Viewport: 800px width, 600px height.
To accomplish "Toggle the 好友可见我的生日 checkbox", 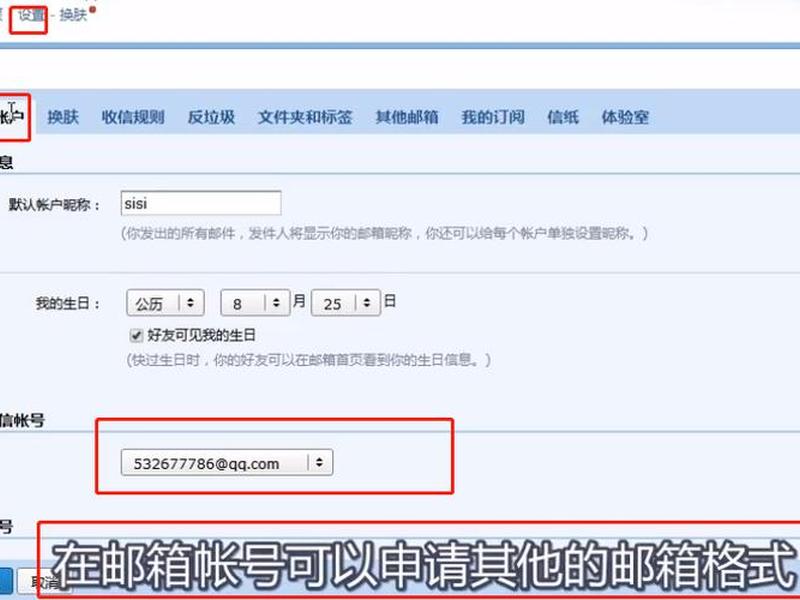I will pos(136,336).
